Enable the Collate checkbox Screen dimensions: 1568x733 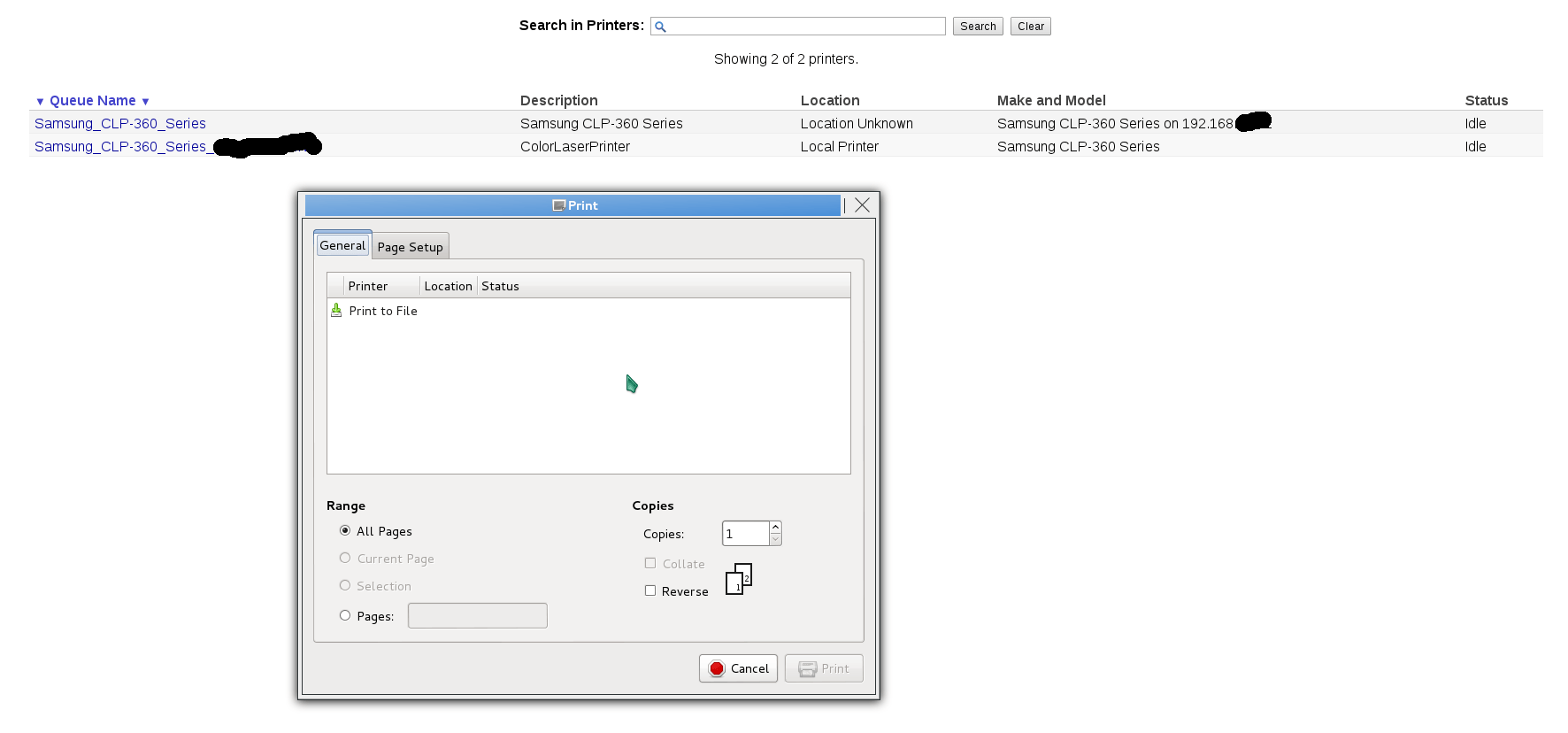pyautogui.click(x=650, y=563)
